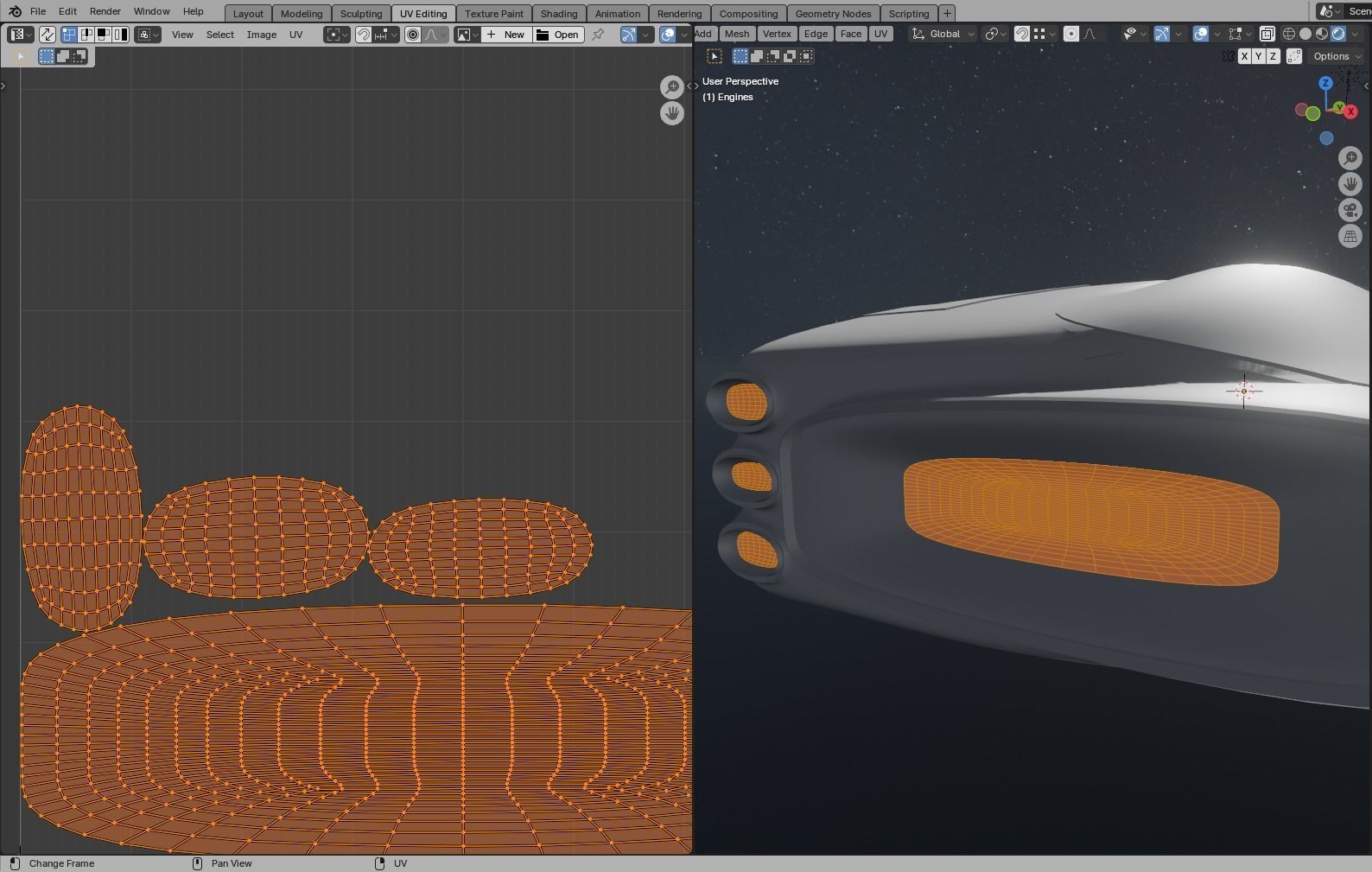This screenshot has width=1372, height=872.
Task: Select UV vertex selection mode
Action: [68, 35]
